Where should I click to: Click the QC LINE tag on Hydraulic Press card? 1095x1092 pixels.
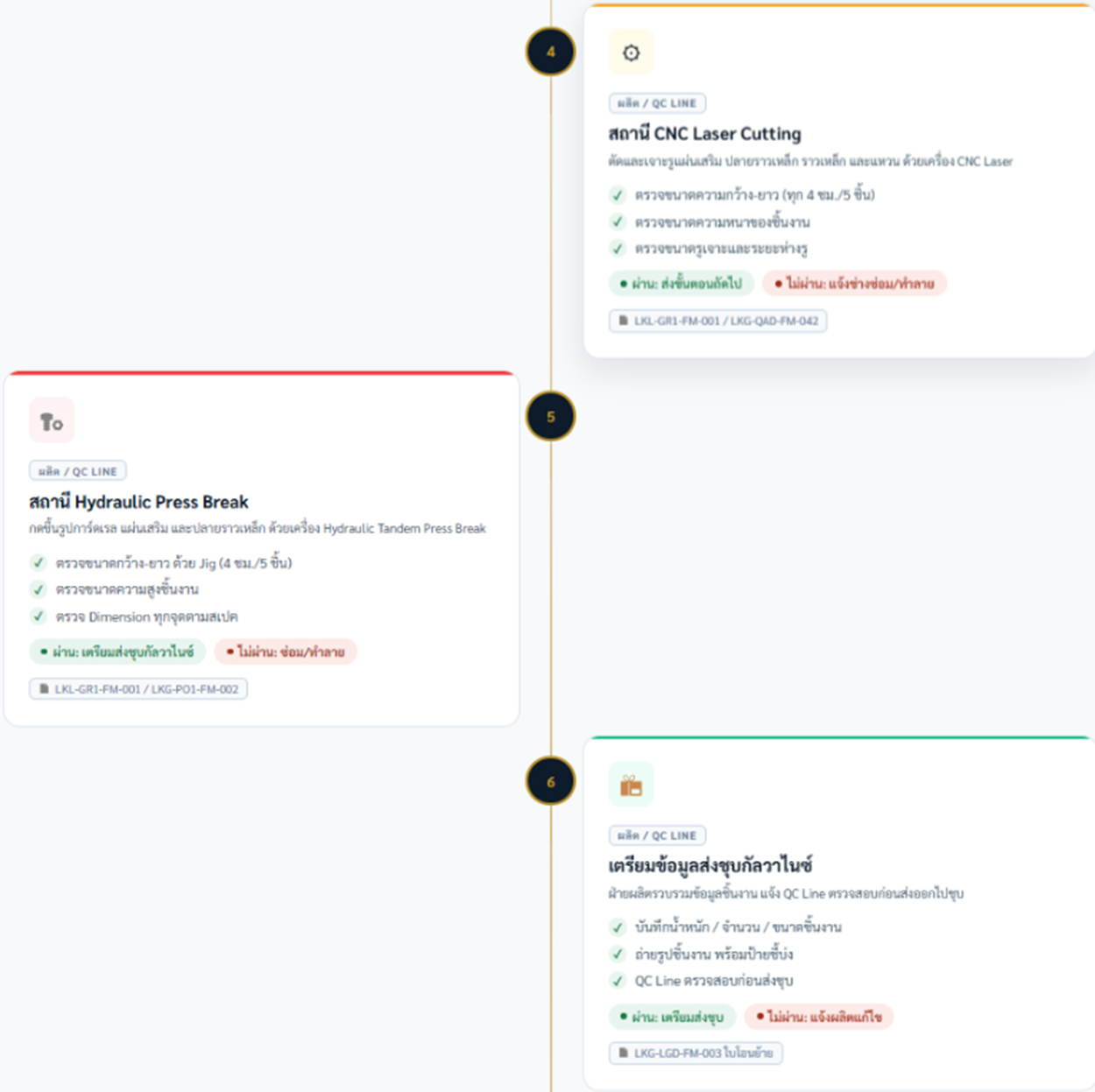pos(78,471)
